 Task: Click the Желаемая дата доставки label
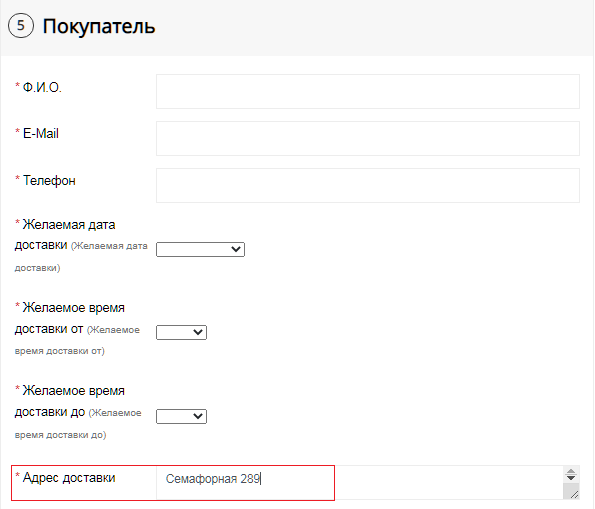click(65, 235)
